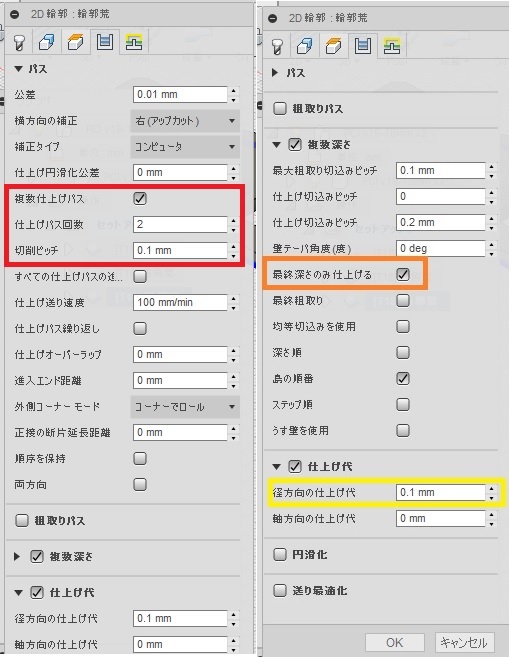Open the Passes tab icon in left panel

pos(104,42)
